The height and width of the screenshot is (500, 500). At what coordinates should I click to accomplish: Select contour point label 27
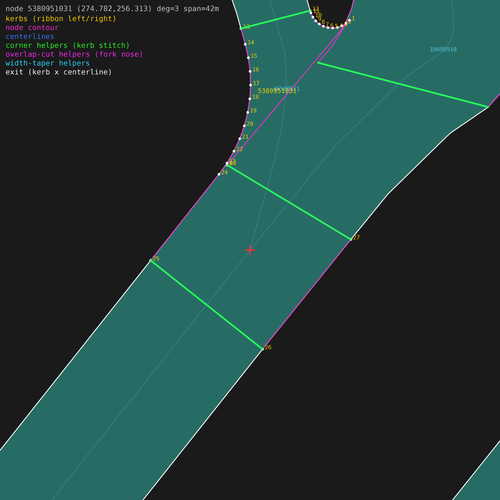coord(356,238)
